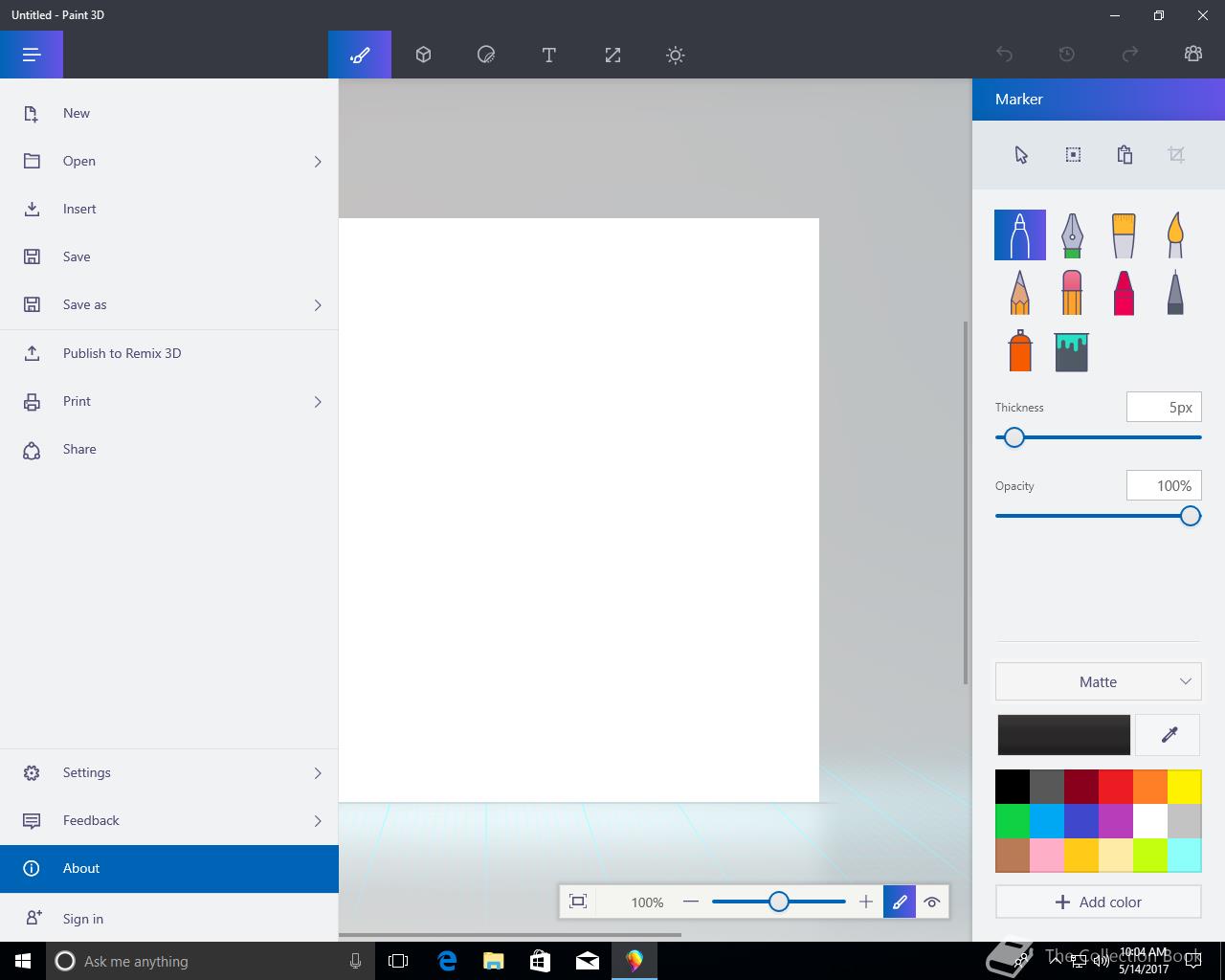
Task: Open the History clock icon
Action: point(1067,55)
